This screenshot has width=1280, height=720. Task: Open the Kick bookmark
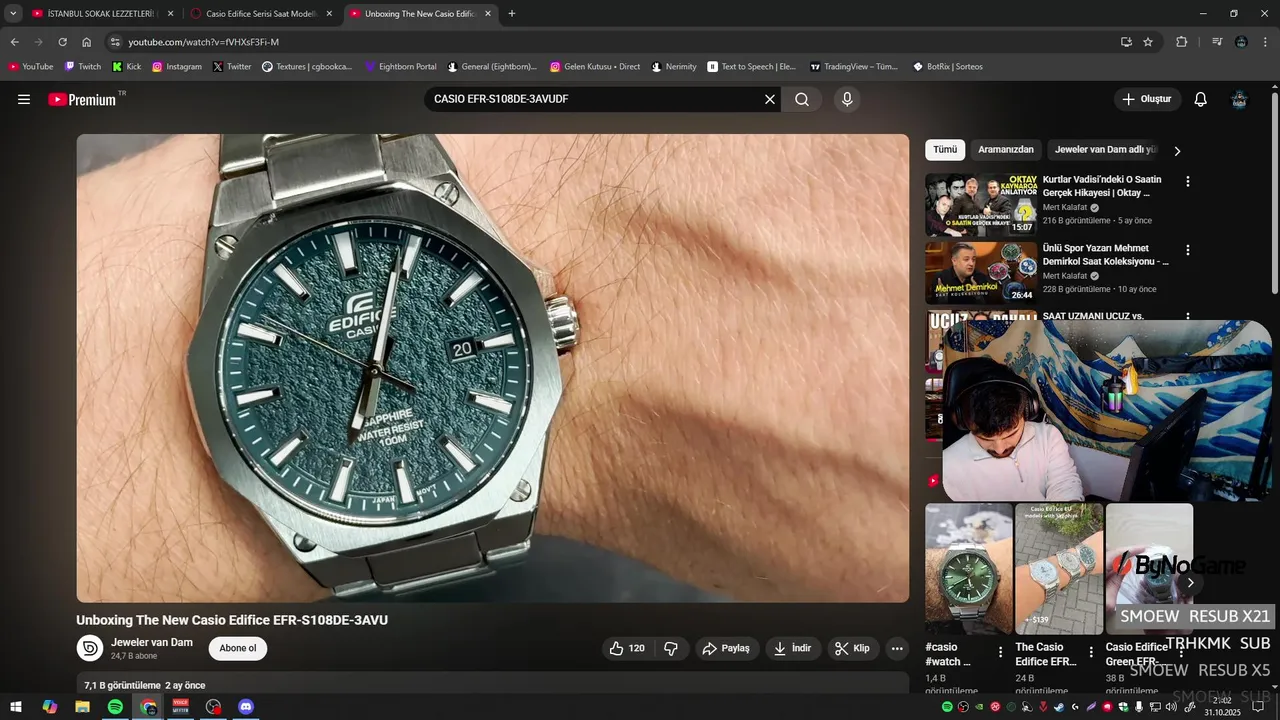pyautogui.click(x=127, y=67)
